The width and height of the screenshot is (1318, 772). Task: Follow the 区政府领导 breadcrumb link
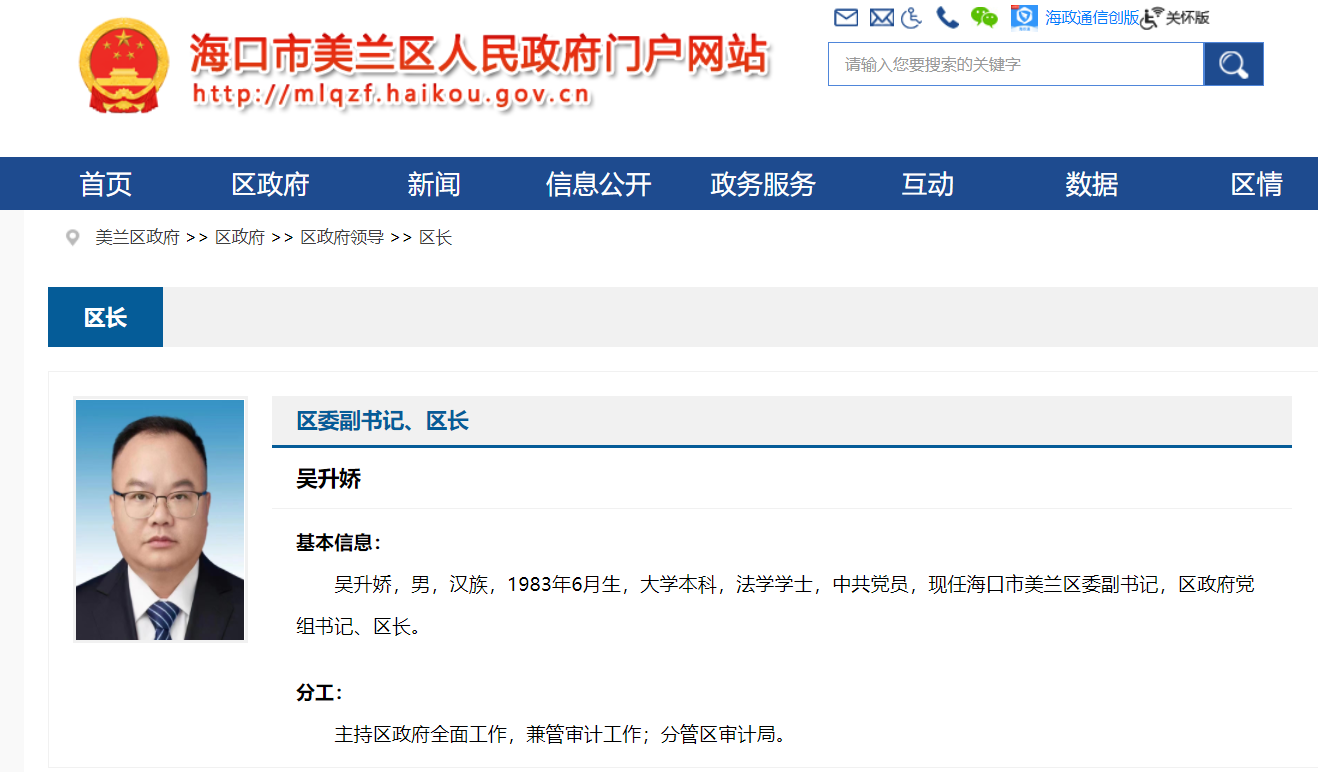point(342,238)
